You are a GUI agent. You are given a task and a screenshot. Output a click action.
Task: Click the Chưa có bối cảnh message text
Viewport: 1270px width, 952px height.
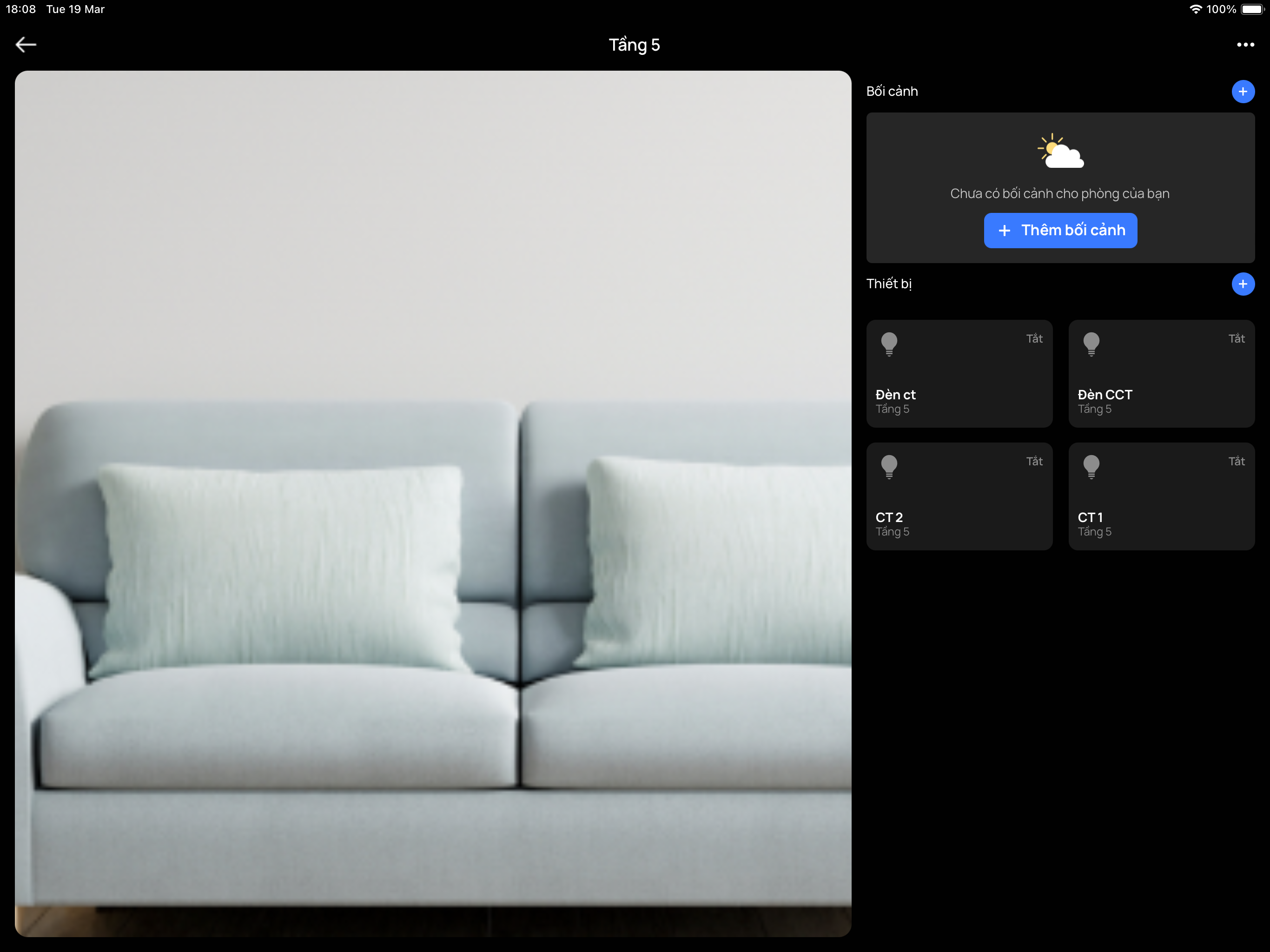pos(1060,193)
